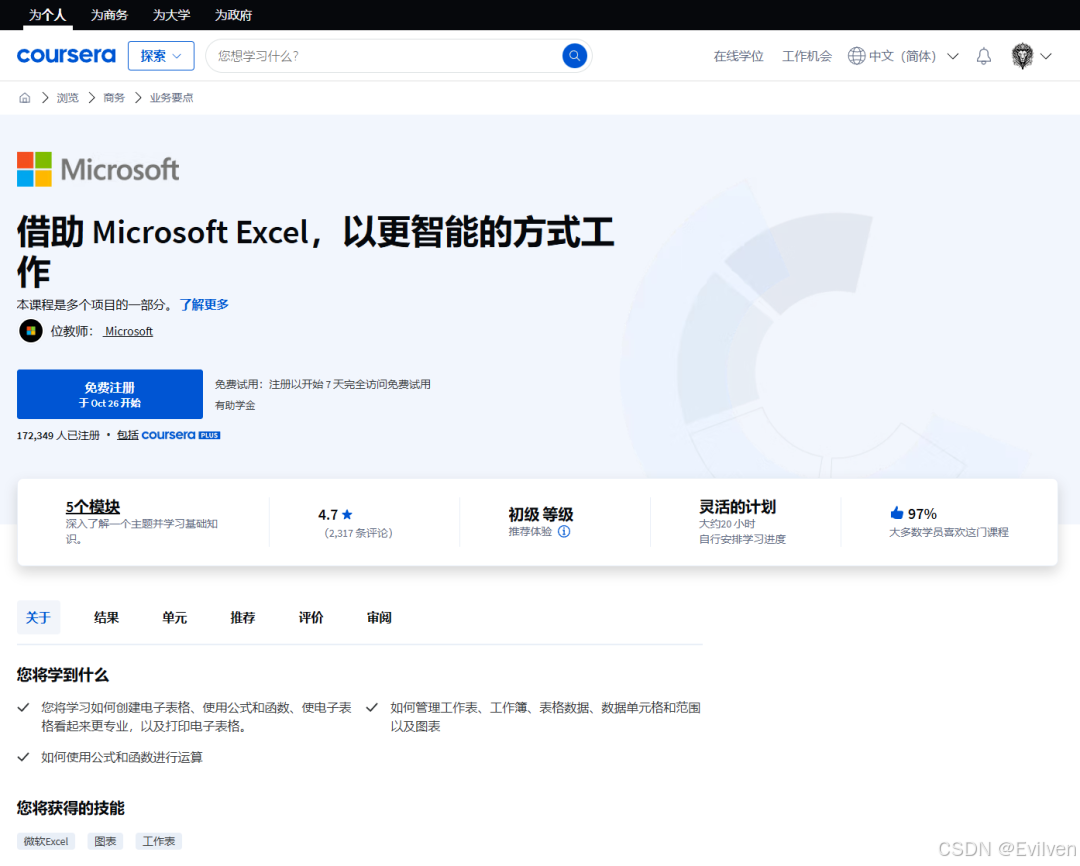The height and width of the screenshot is (866, 1080).
Task: Click the 172,349 人已注册 text
Action: [59, 435]
